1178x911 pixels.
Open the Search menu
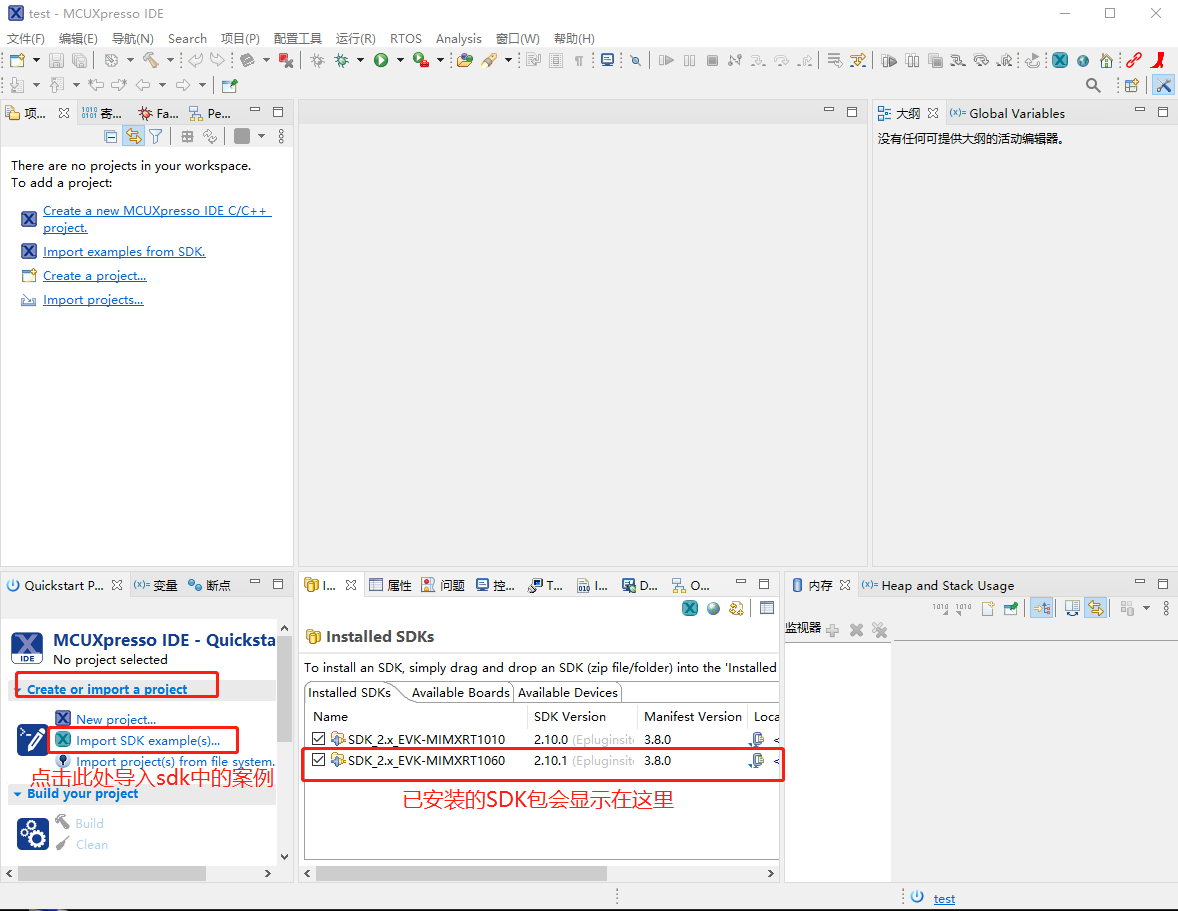pyautogui.click(x=187, y=38)
